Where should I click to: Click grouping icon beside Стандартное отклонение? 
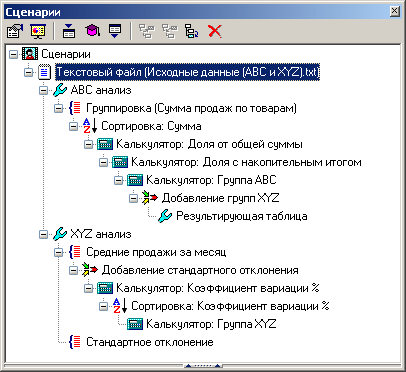(x=75, y=342)
